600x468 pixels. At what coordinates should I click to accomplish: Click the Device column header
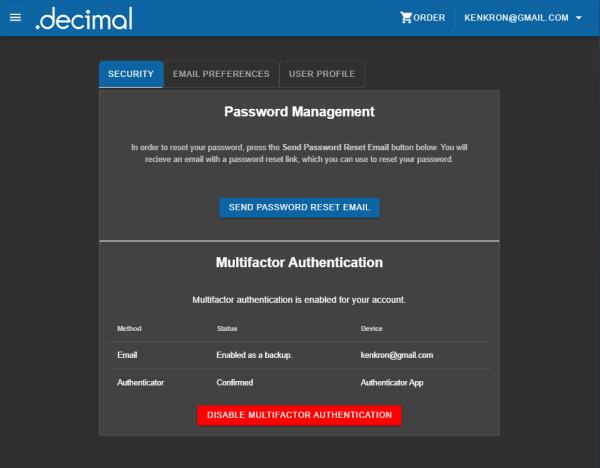tap(372, 329)
